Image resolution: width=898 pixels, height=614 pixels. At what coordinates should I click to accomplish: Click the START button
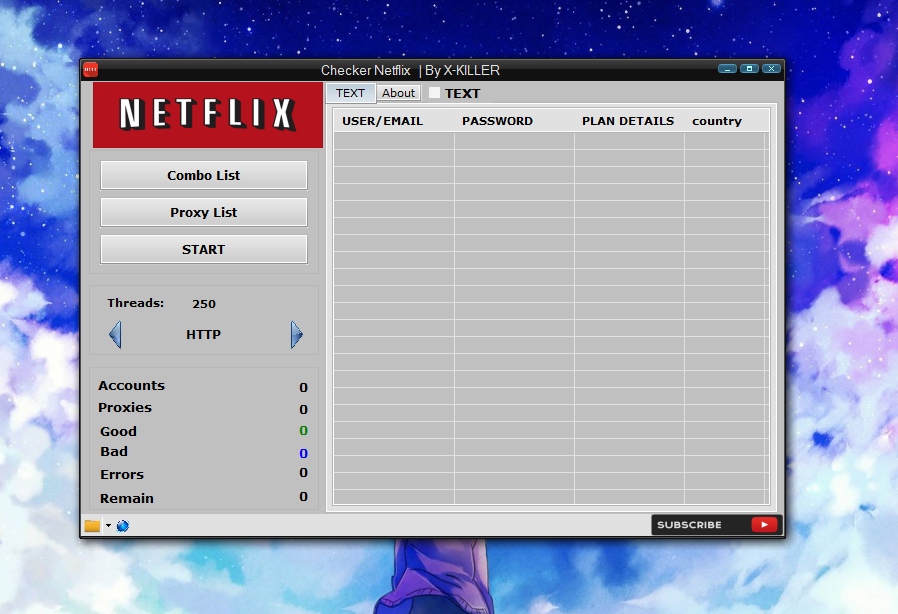204,250
